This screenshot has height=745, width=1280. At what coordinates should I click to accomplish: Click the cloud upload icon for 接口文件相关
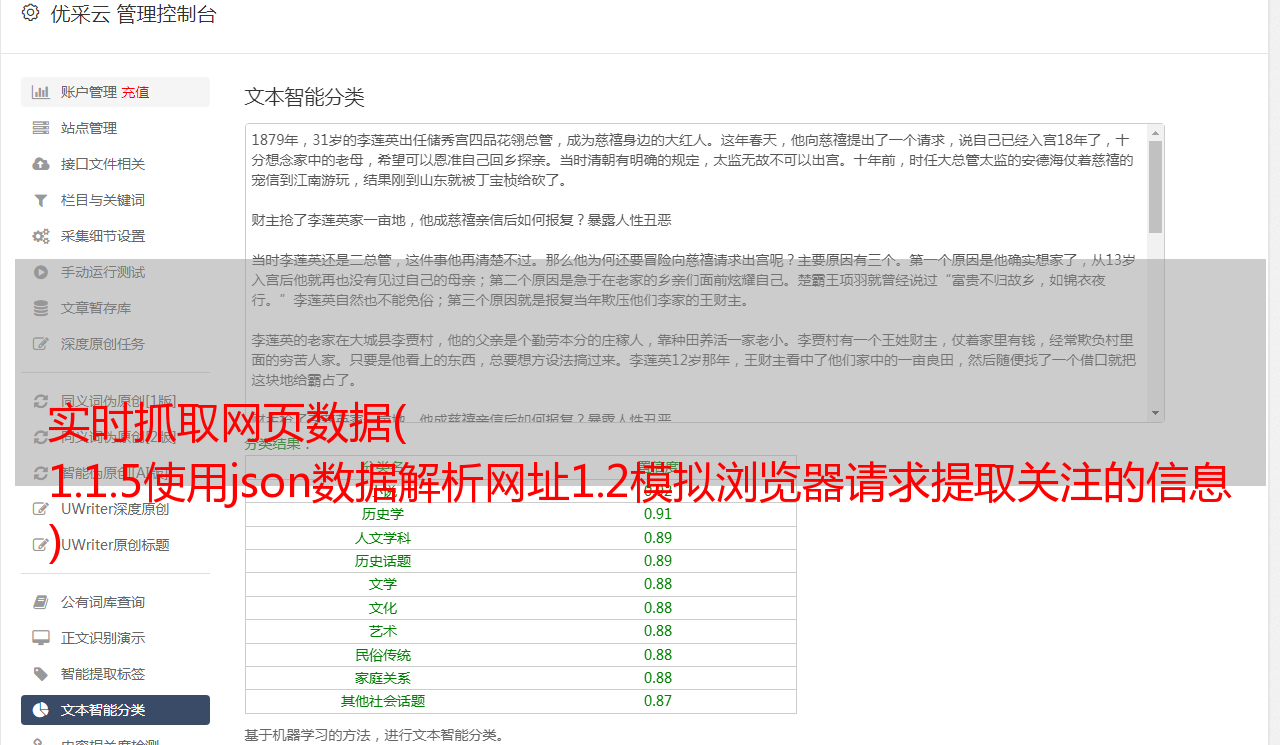41,164
